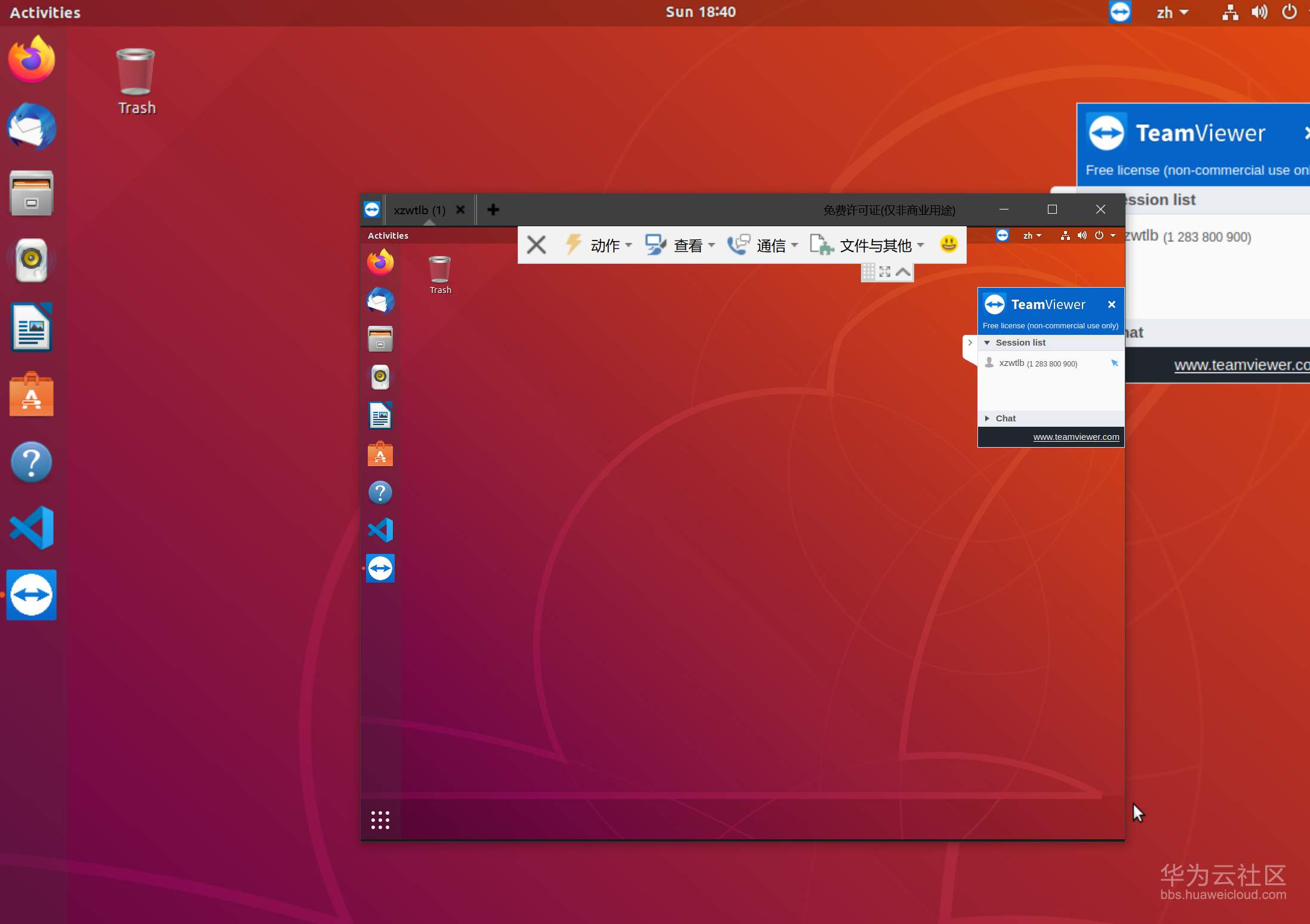The height and width of the screenshot is (924, 1310).
Task: Click the fullscreen icon under the toolbar
Action: coord(885,272)
